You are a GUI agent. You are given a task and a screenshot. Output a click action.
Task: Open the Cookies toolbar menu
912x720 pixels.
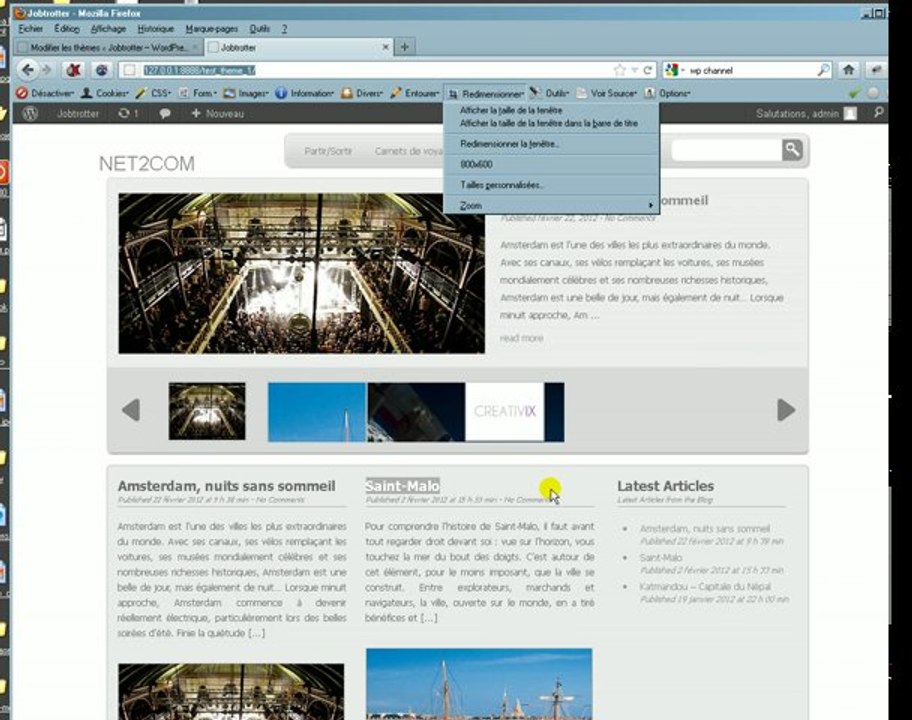tap(105, 93)
